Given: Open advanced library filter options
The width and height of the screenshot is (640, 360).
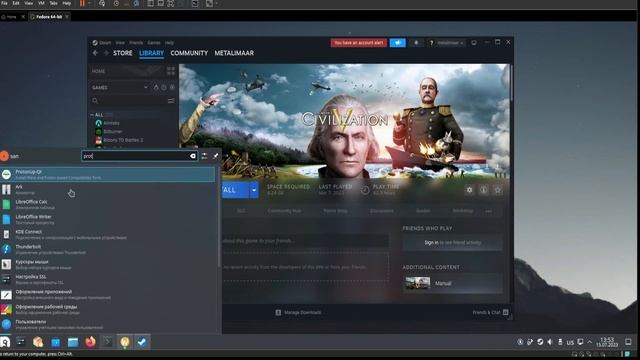Looking at the screenshot, I should pos(171,100).
